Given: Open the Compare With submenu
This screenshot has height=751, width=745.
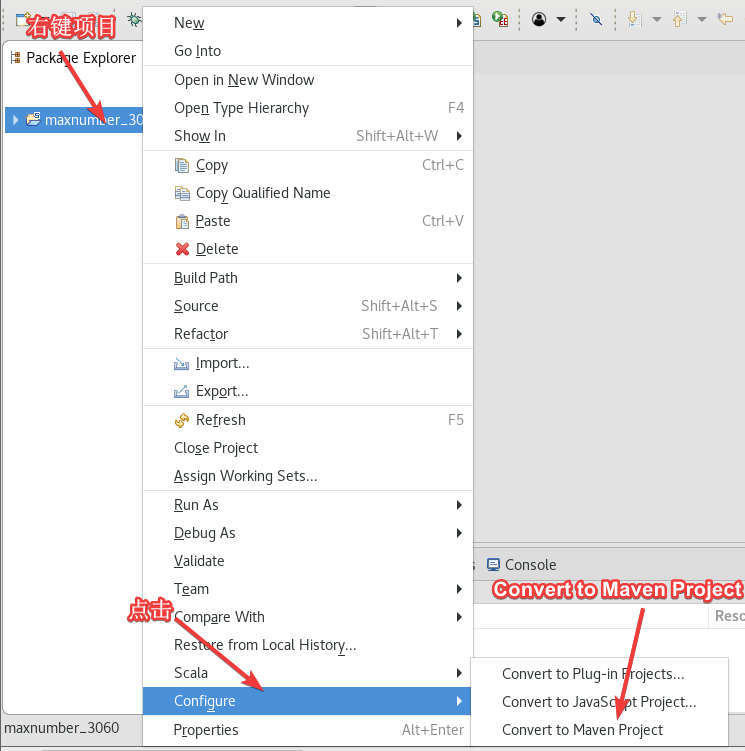Looking at the screenshot, I should coord(308,617).
